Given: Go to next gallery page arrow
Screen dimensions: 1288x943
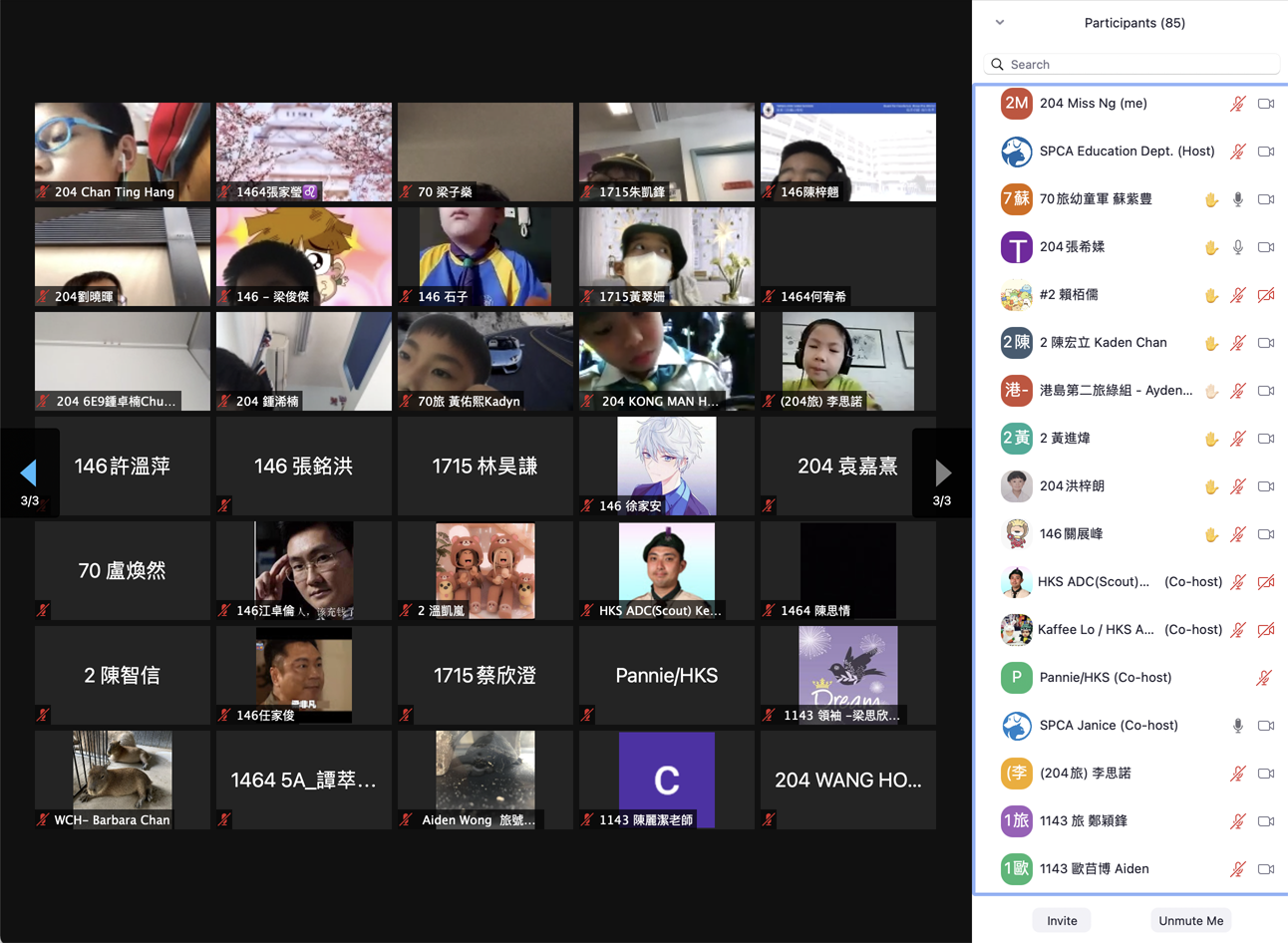Looking at the screenshot, I should point(942,472).
